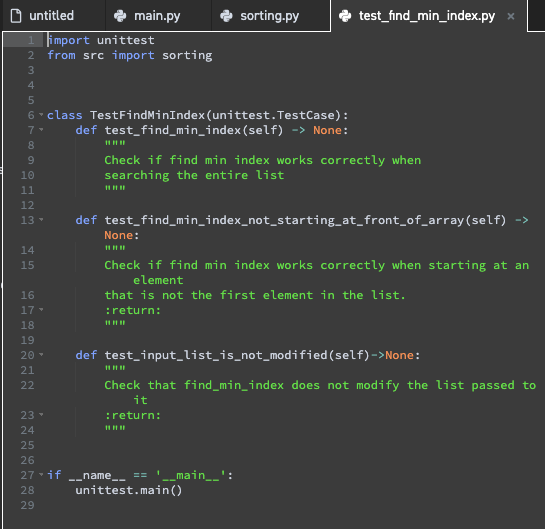Click the wrapped word 'element' under line 15
545x529 pixels.
pos(158,280)
